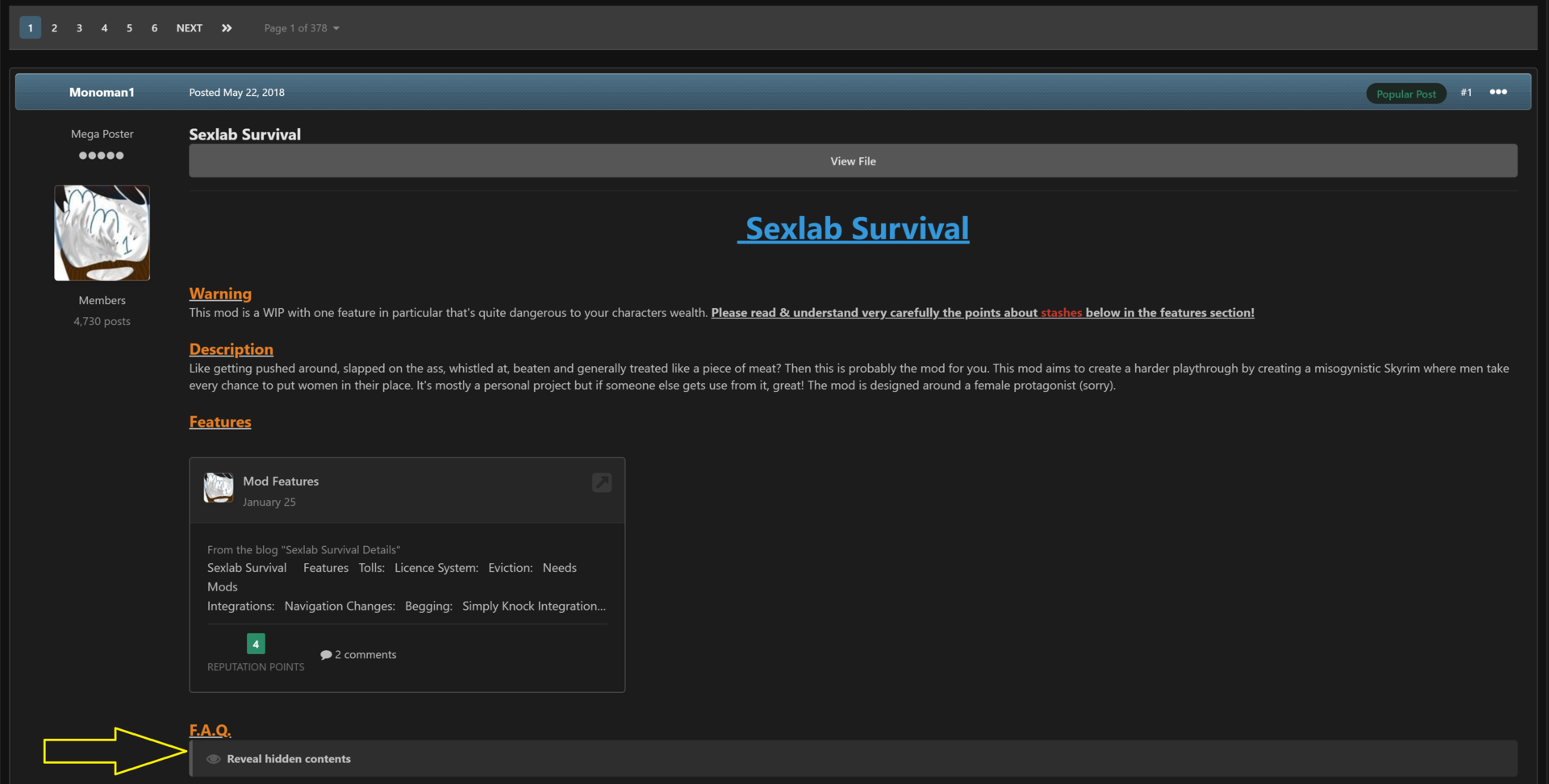
Task: Click the F.A.Q. heading
Action: click(x=210, y=730)
